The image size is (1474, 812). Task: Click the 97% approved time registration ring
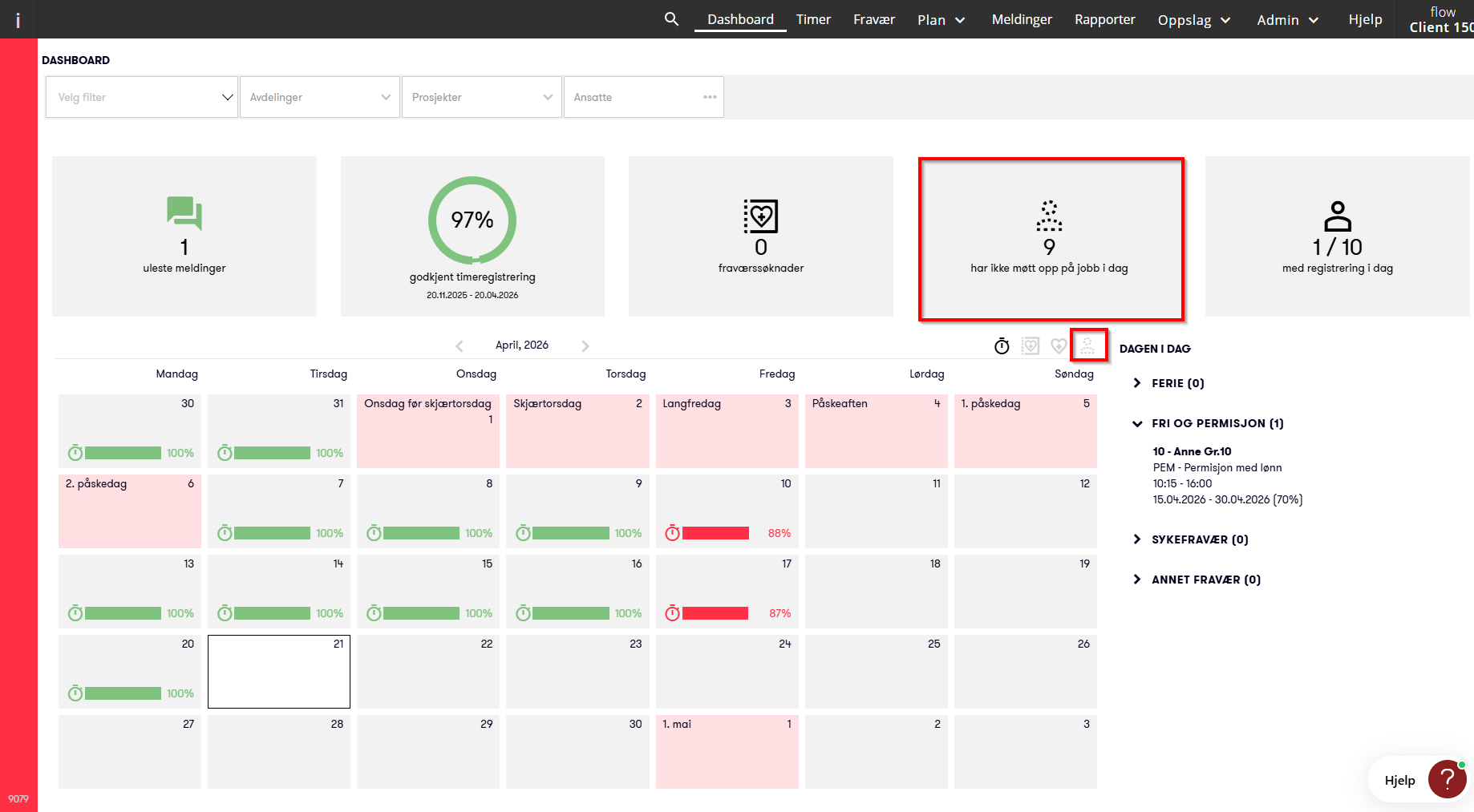tap(472, 220)
